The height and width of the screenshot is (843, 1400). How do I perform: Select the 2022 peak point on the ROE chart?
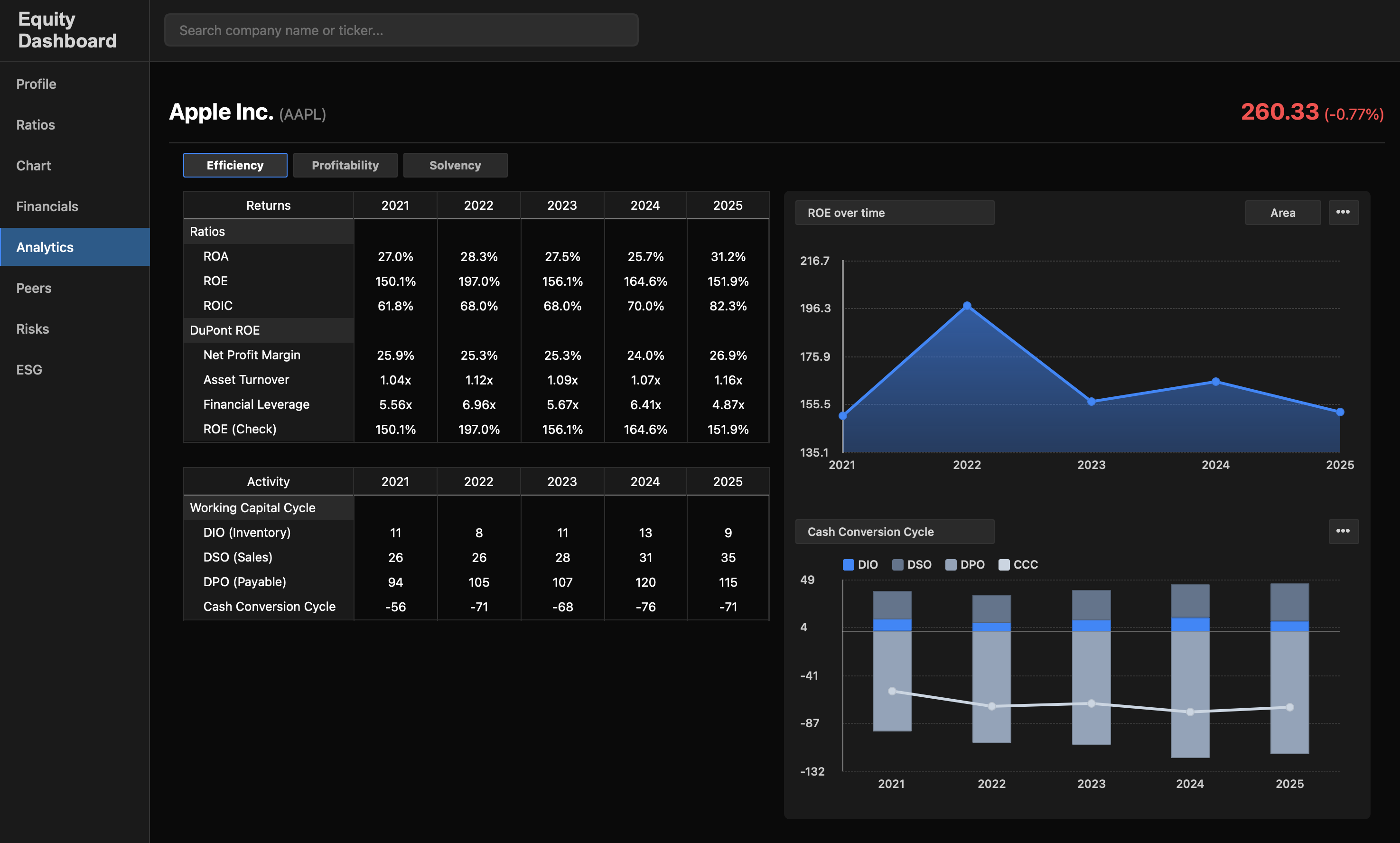click(x=967, y=305)
